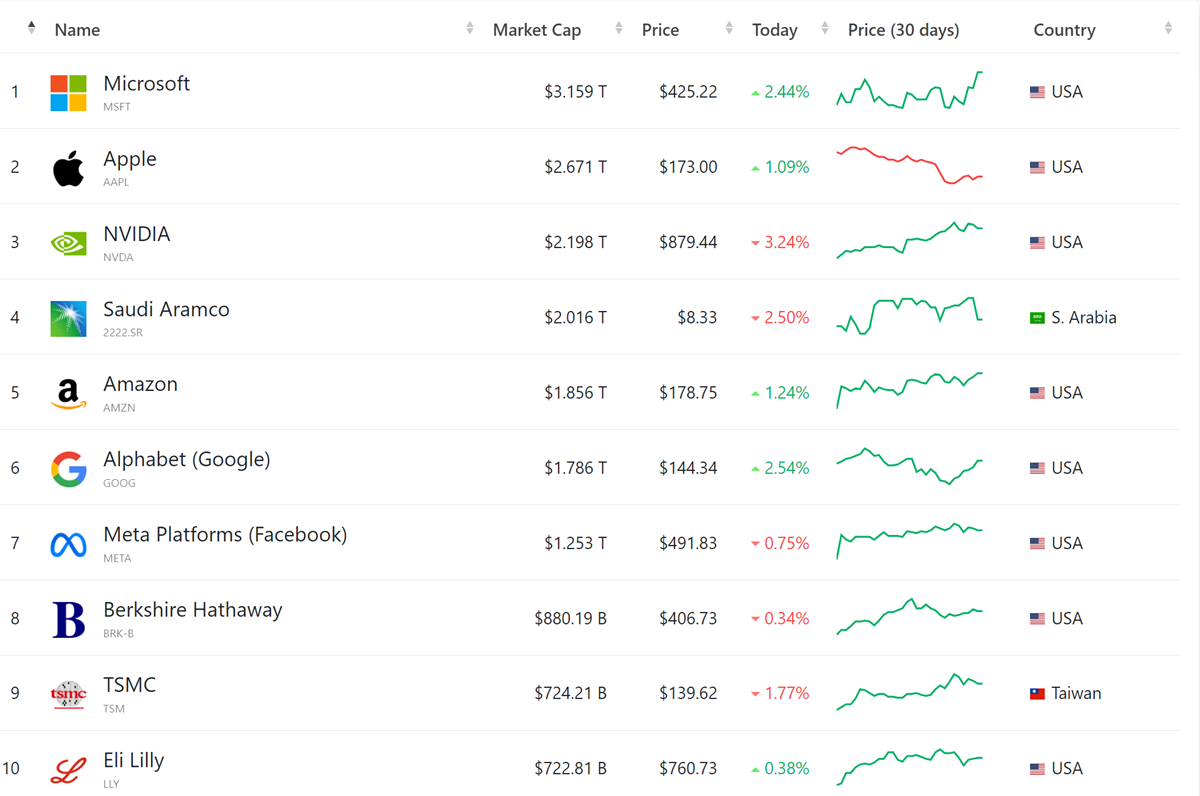Image resolution: width=1200 pixels, height=796 pixels.
Task: Click Microsoft's 30-day price chart
Action: pyautogui.click(x=909, y=91)
